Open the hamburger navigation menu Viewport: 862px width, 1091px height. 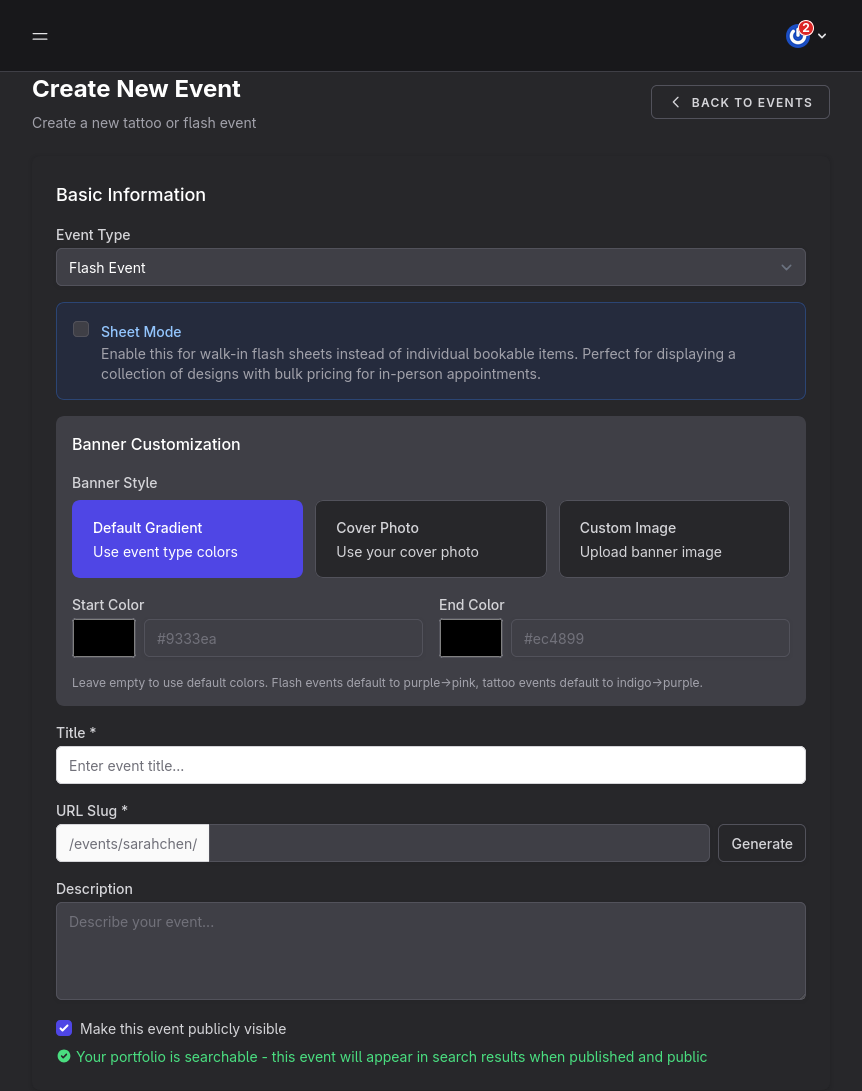coord(40,36)
